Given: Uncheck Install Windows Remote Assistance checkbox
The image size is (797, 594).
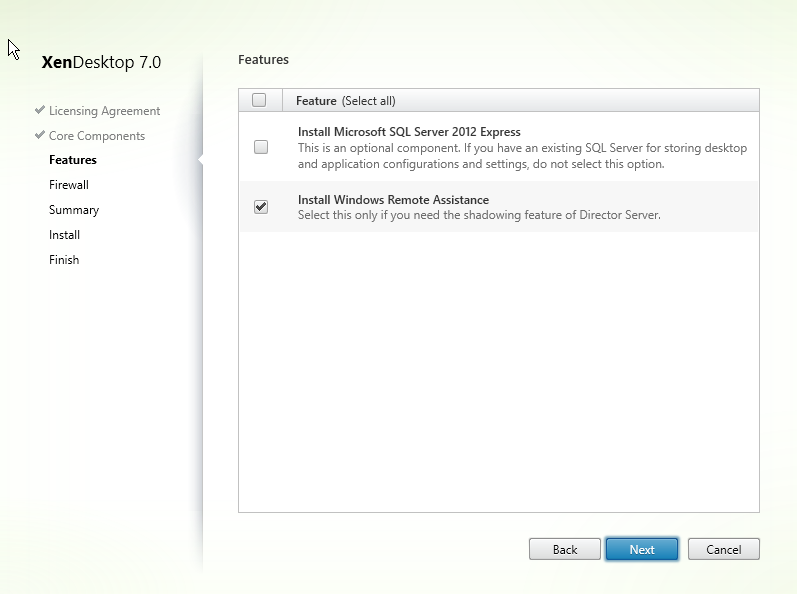Looking at the screenshot, I should click(x=261, y=207).
